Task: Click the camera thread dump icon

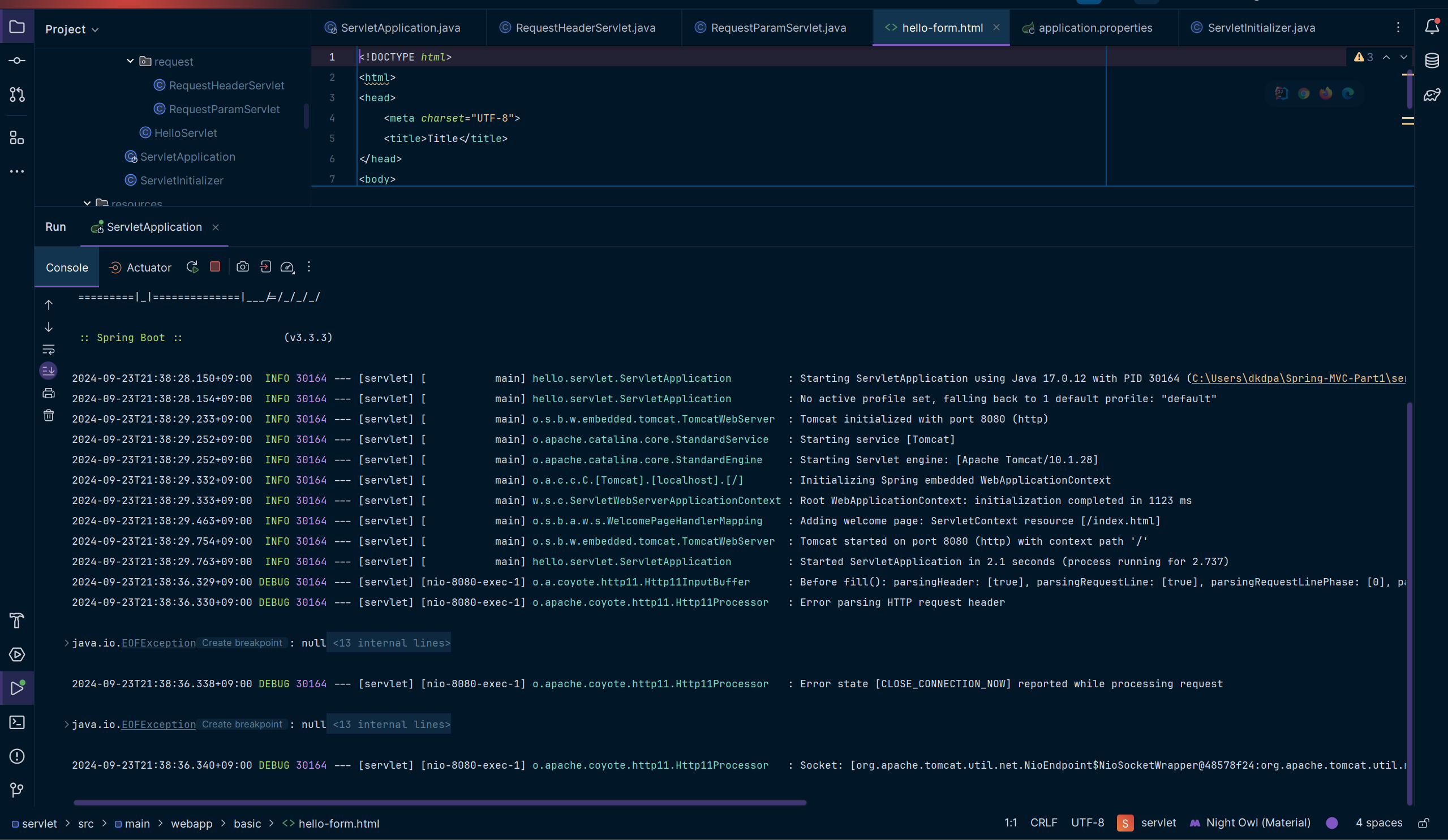Action: [243, 266]
